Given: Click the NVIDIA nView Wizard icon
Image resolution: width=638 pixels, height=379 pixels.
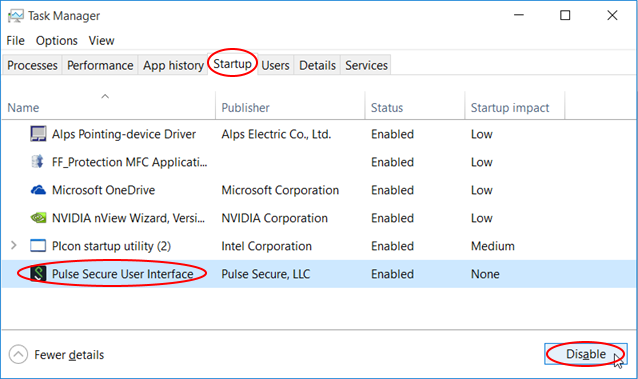Looking at the screenshot, I should pos(38,218).
